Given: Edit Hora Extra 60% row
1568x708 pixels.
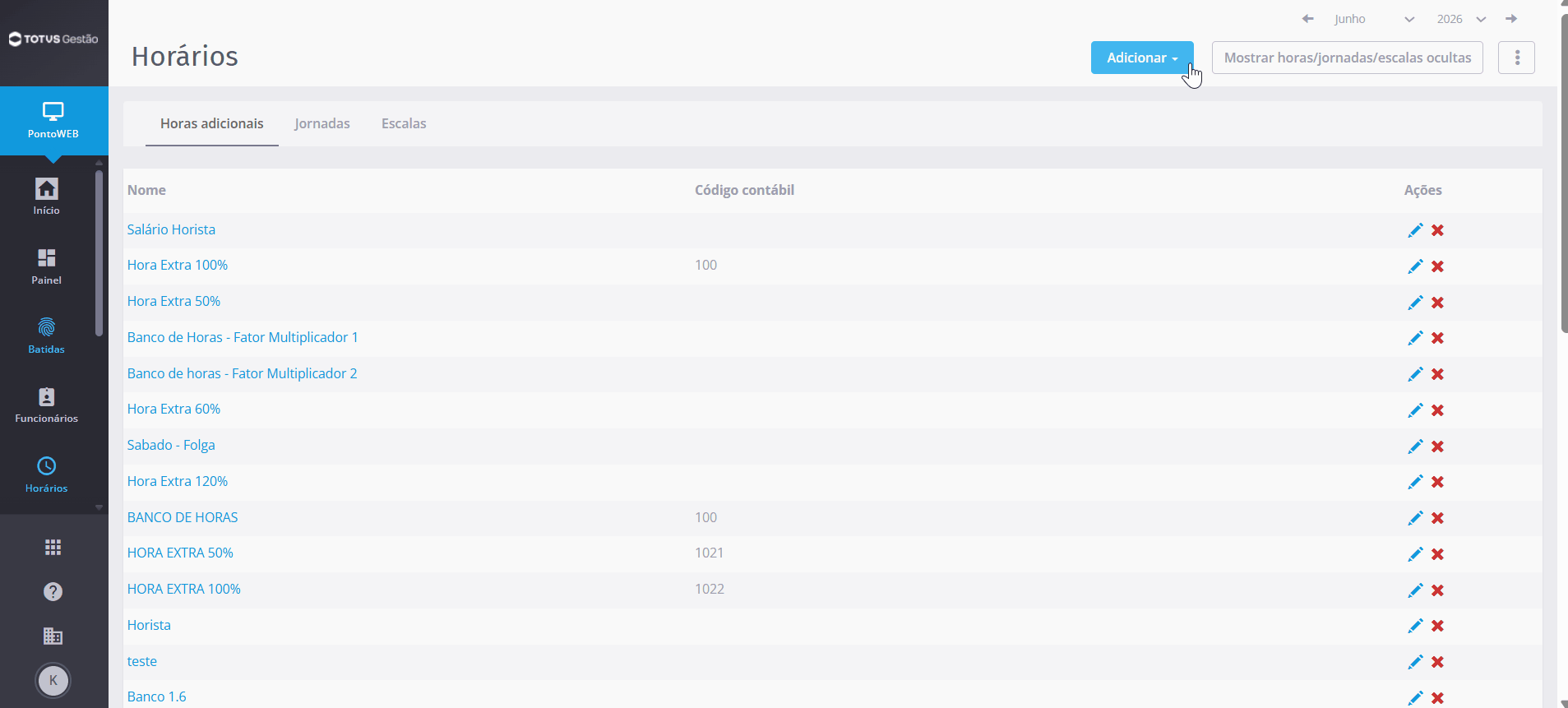Looking at the screenshot, I should coord(1415,410).
